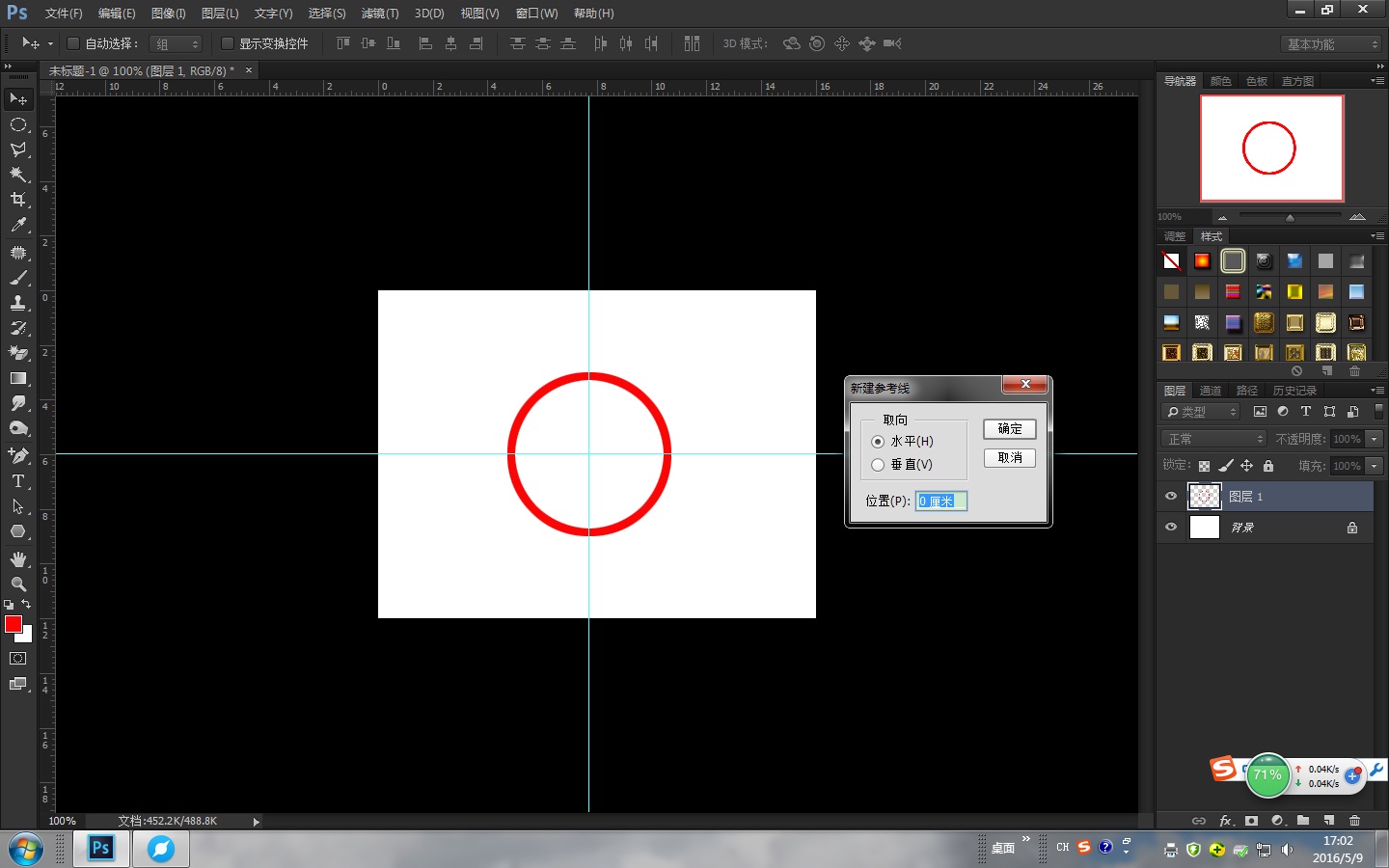
Task: Select the Path Selection tool
Action: click(x=18, y=505)
